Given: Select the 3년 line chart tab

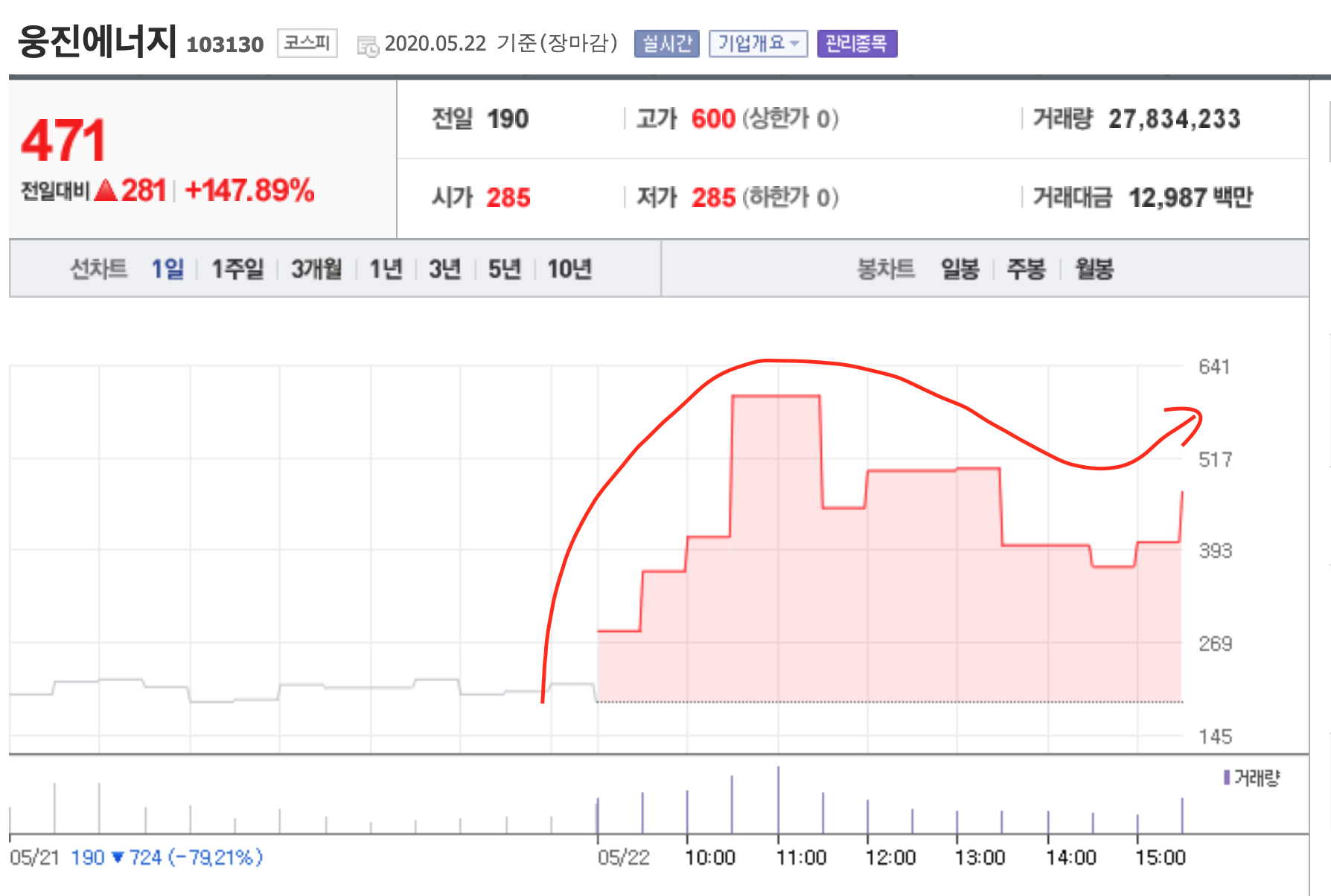Looking at the screenshot, I should click(x=444, y=269).
